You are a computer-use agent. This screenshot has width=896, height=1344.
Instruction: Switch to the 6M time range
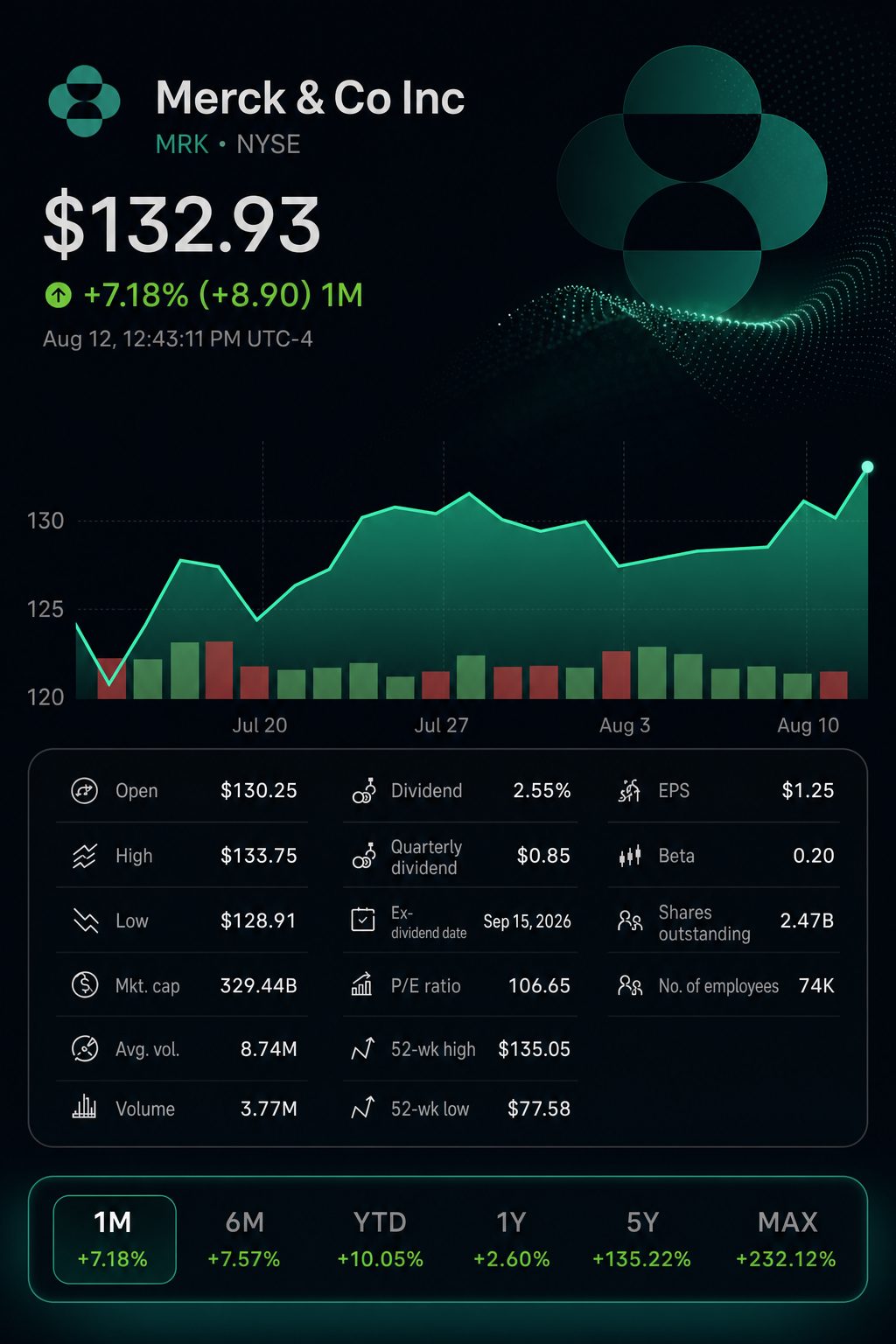[x=244, y=1239]
